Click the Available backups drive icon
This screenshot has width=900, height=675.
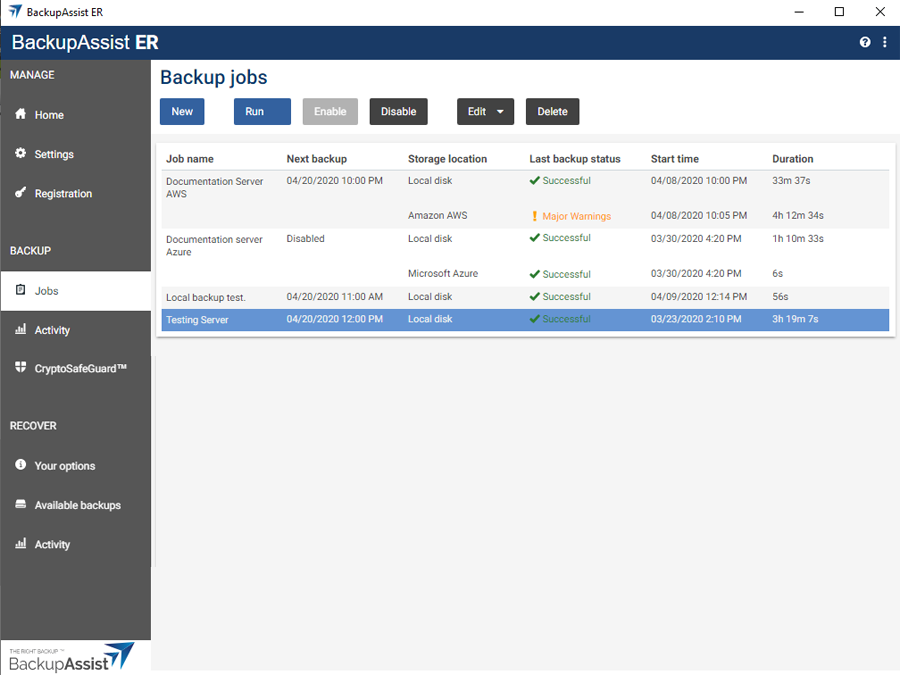point(21,504)
